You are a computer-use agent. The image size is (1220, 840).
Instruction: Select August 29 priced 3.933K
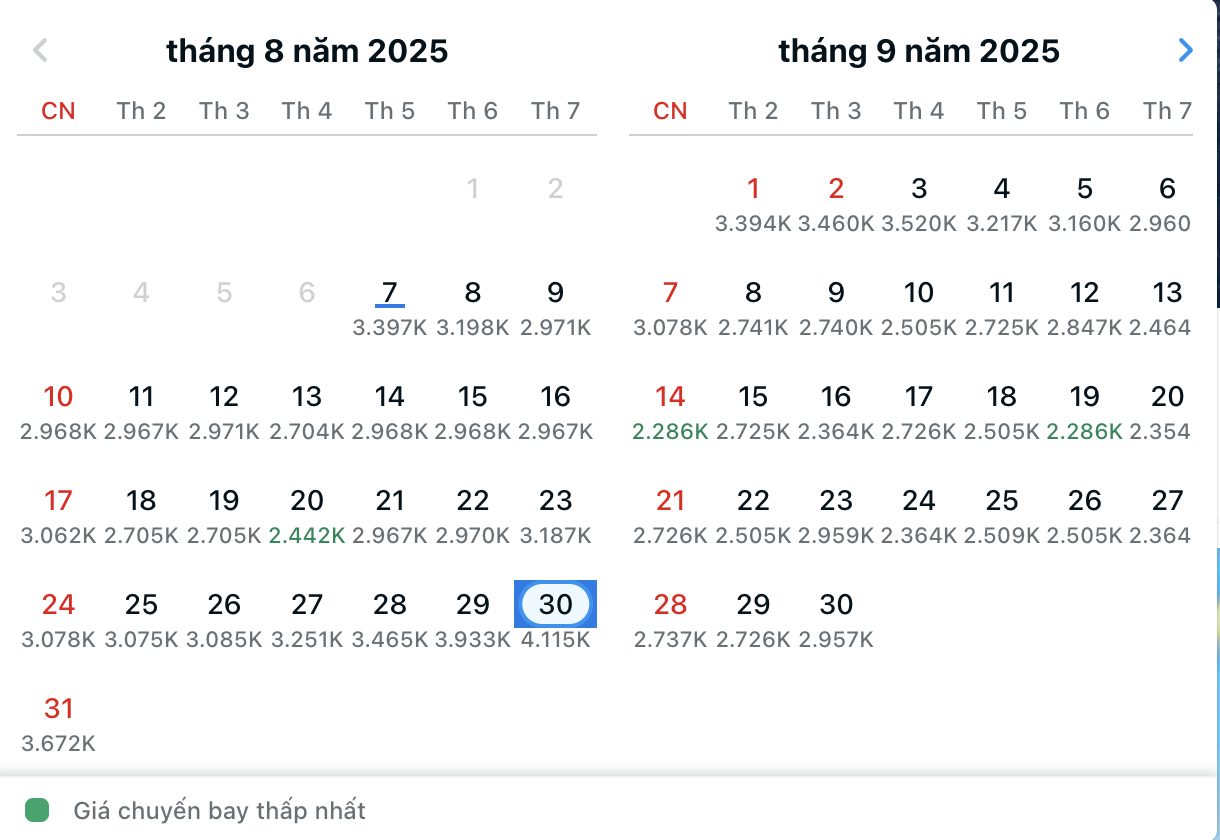point(473,604)
